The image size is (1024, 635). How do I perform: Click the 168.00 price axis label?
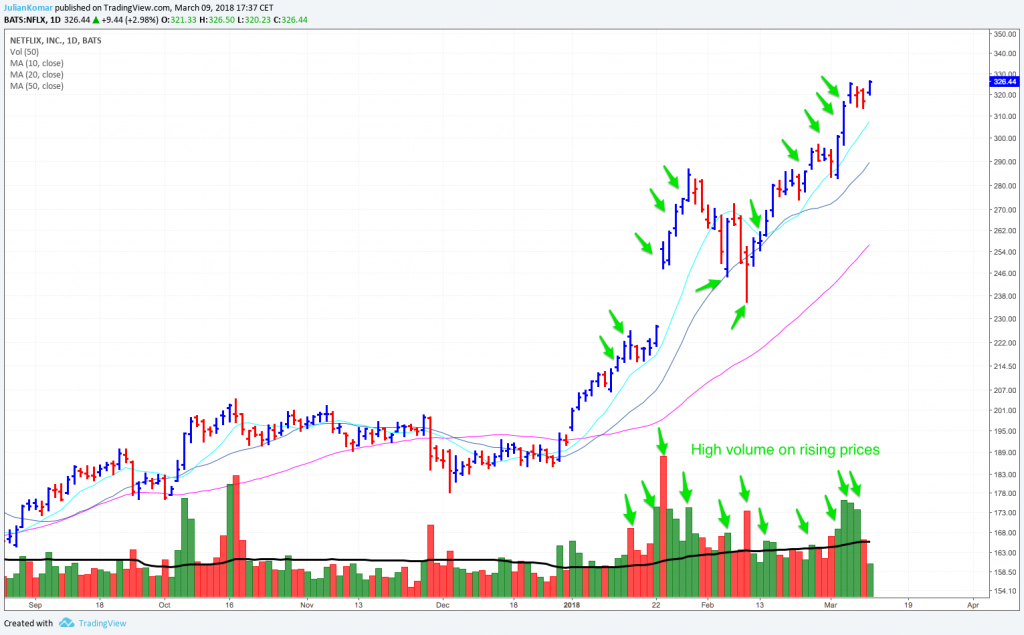pyautogui.click(x=1005, y=532)
